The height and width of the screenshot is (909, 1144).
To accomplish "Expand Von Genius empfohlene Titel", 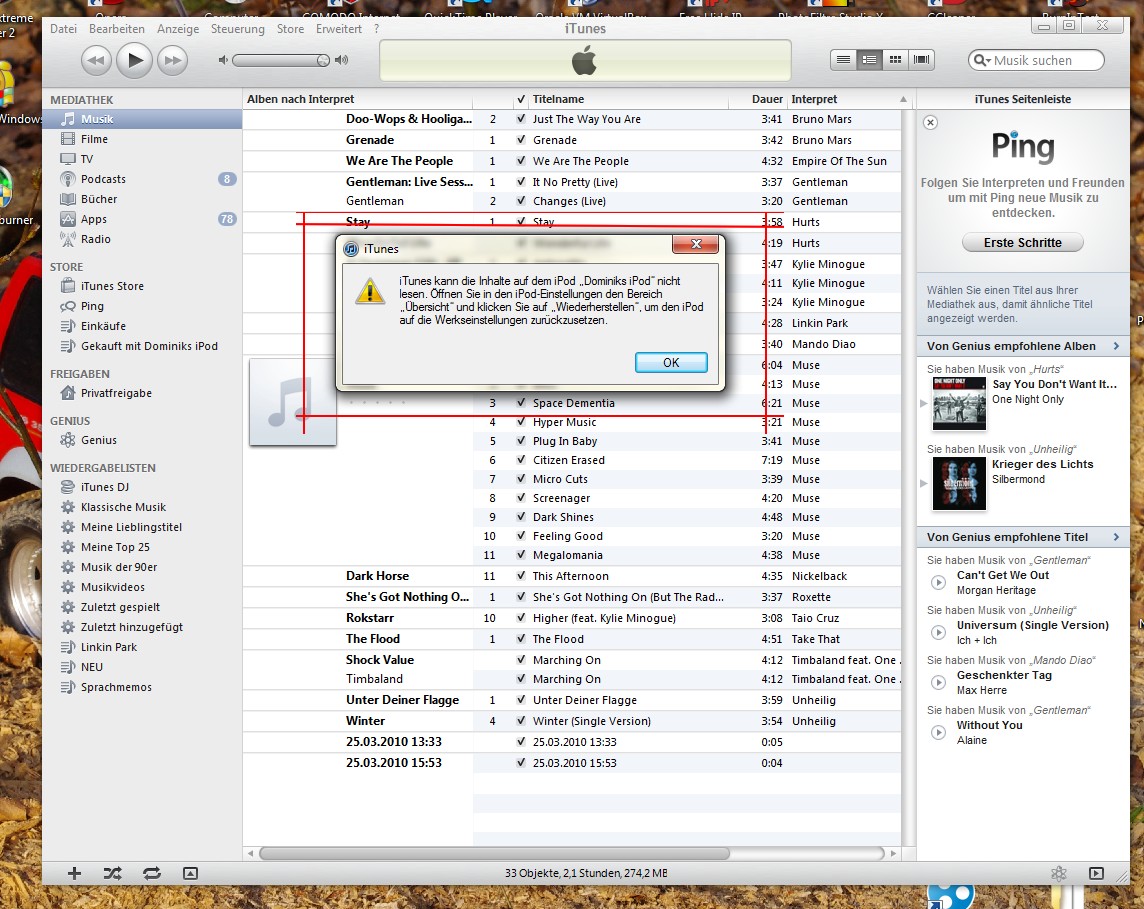I will 1116,537.
